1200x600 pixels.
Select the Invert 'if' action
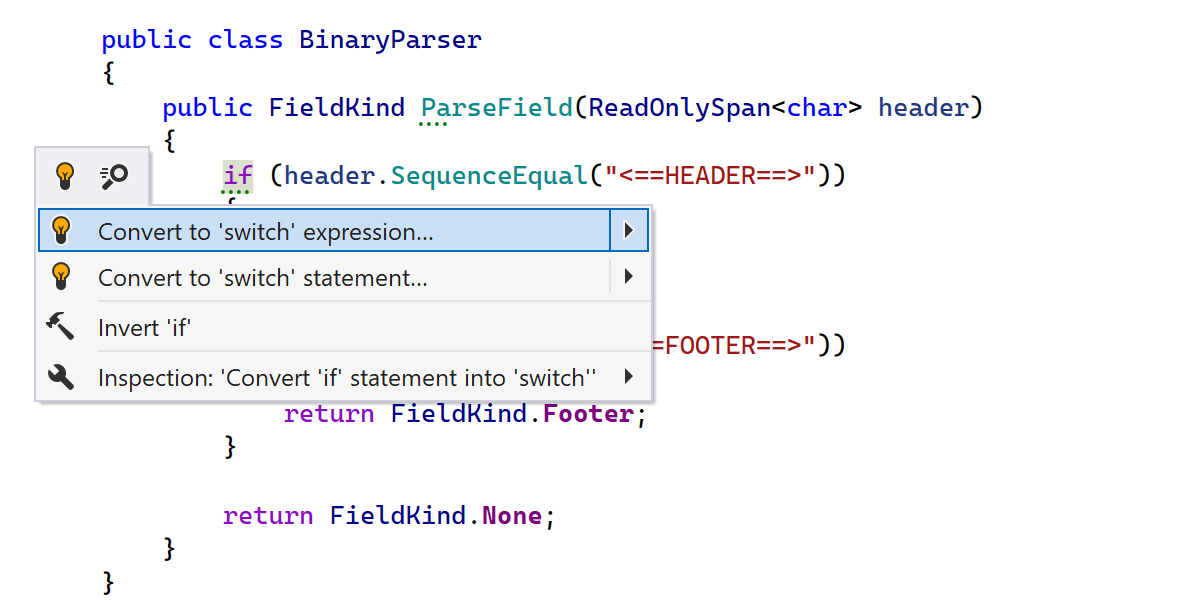(343, 327)
